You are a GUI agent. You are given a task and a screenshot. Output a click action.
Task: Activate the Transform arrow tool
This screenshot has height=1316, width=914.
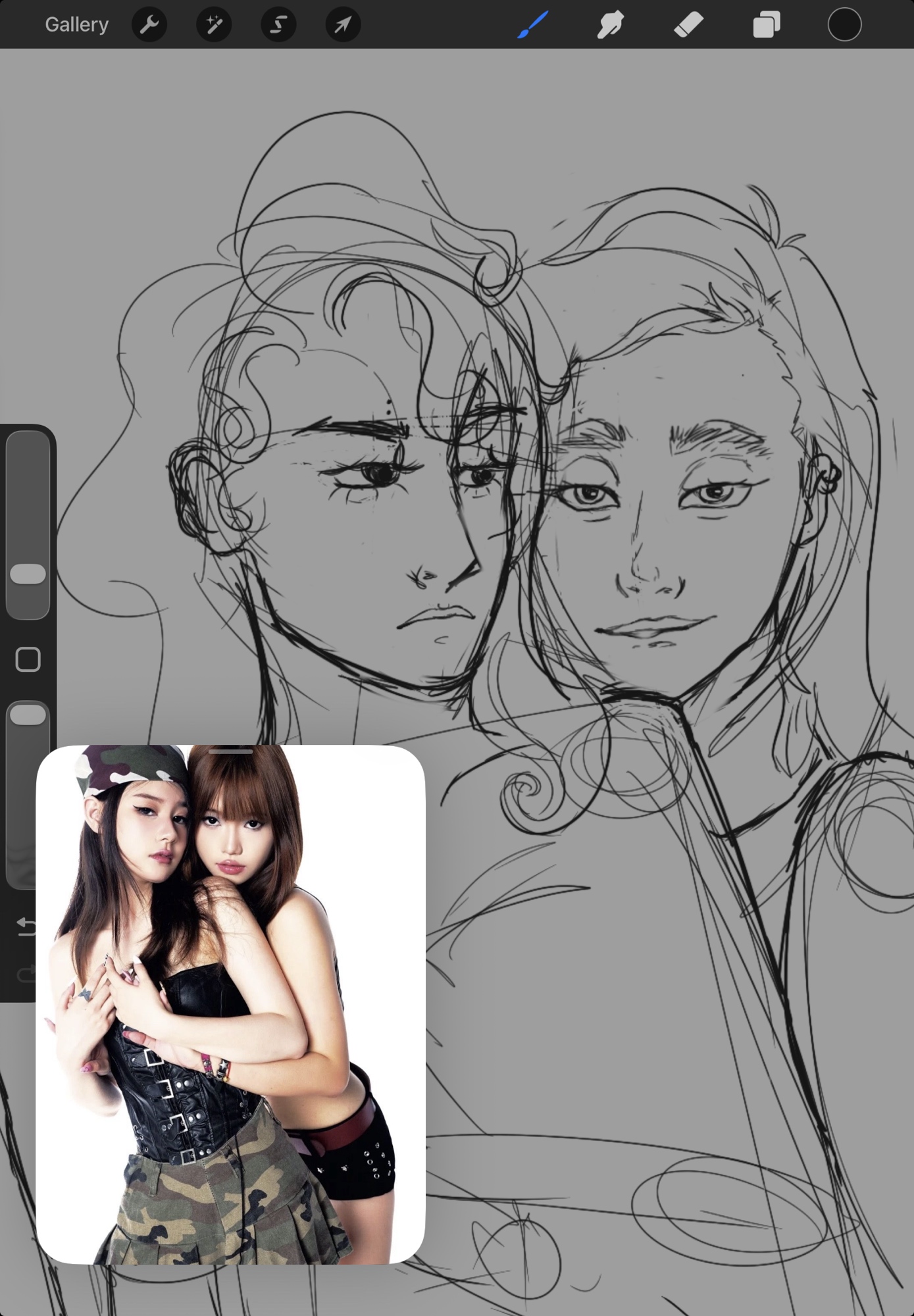click(x=343, y=25)
